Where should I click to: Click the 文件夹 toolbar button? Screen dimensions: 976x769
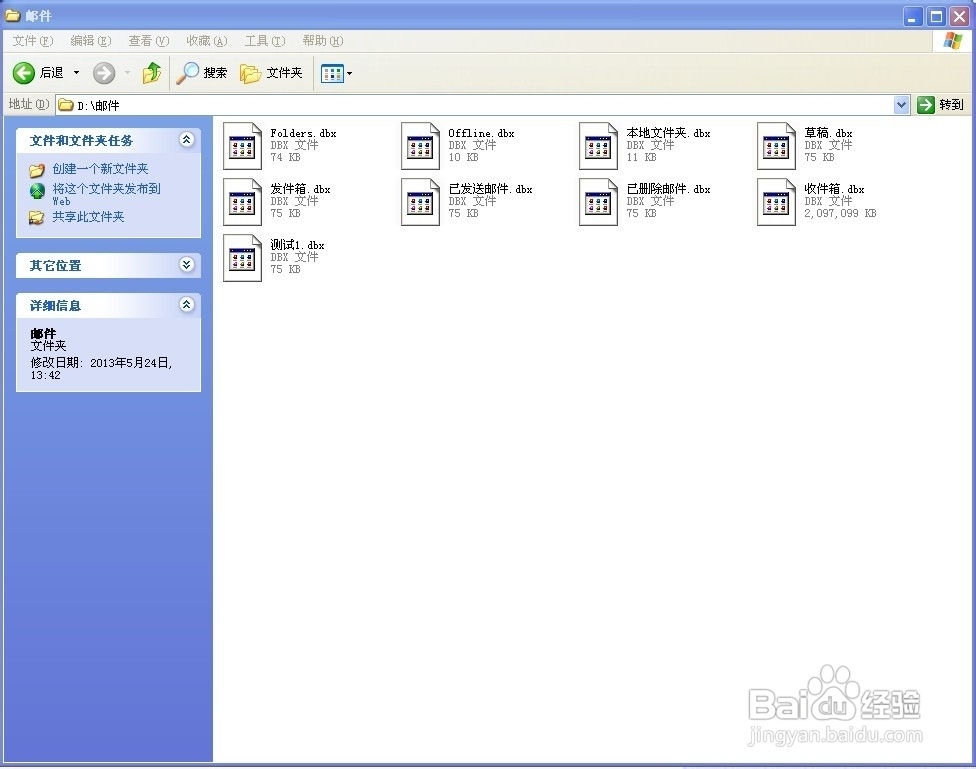(271, 73)
